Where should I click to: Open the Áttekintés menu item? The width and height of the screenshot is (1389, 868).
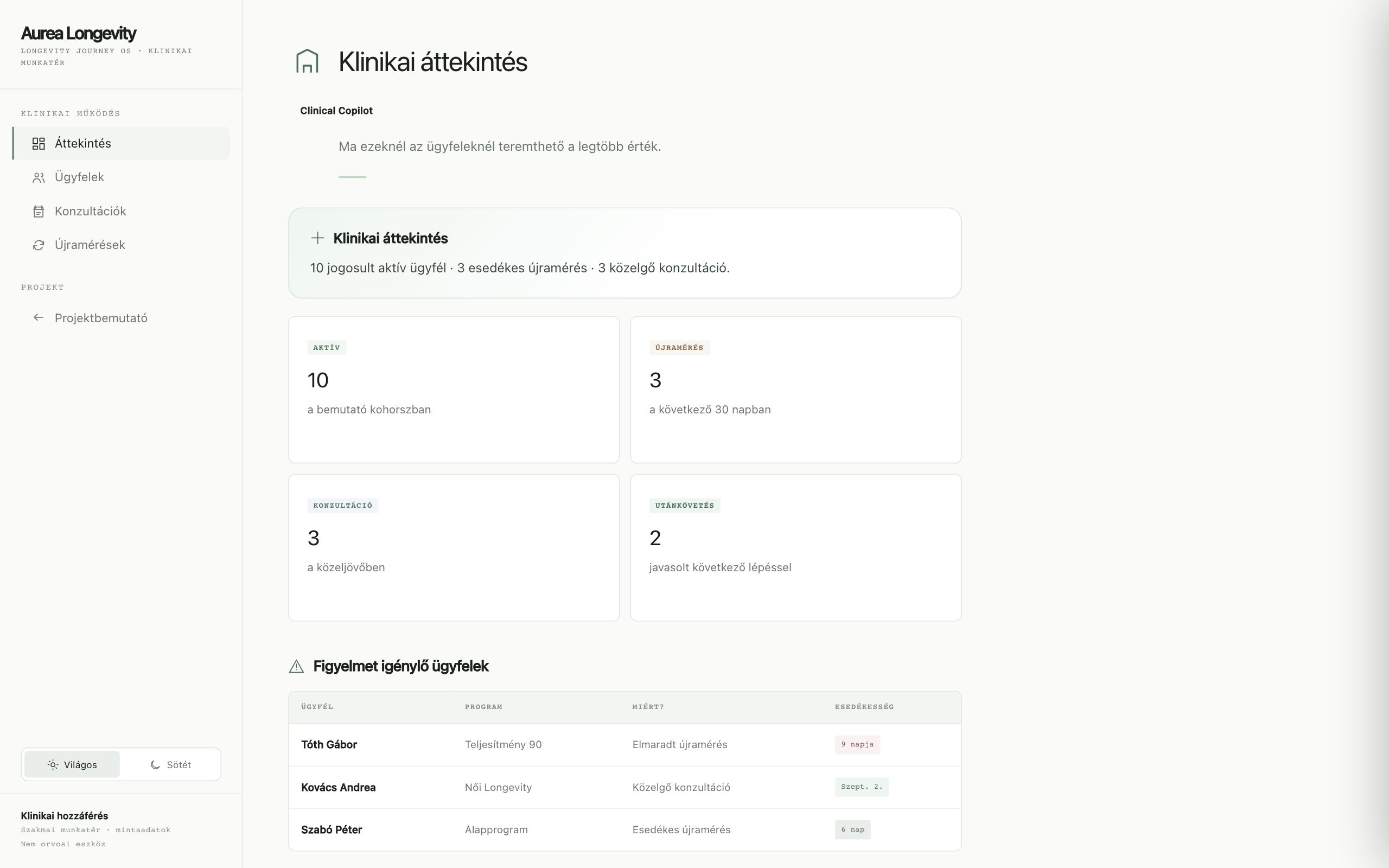[121, 144]
